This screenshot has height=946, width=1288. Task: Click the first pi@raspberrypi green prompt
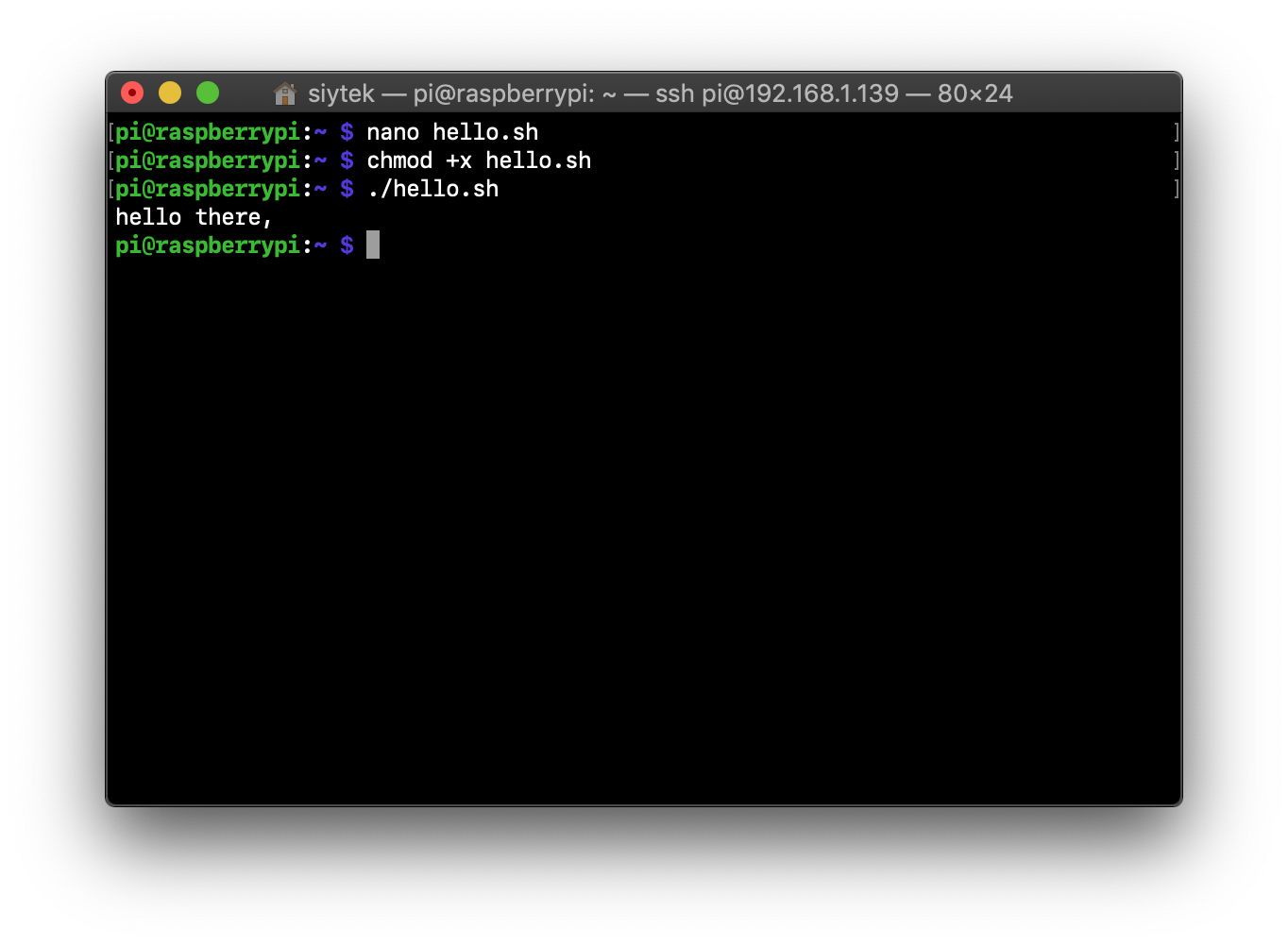(206, 131)
